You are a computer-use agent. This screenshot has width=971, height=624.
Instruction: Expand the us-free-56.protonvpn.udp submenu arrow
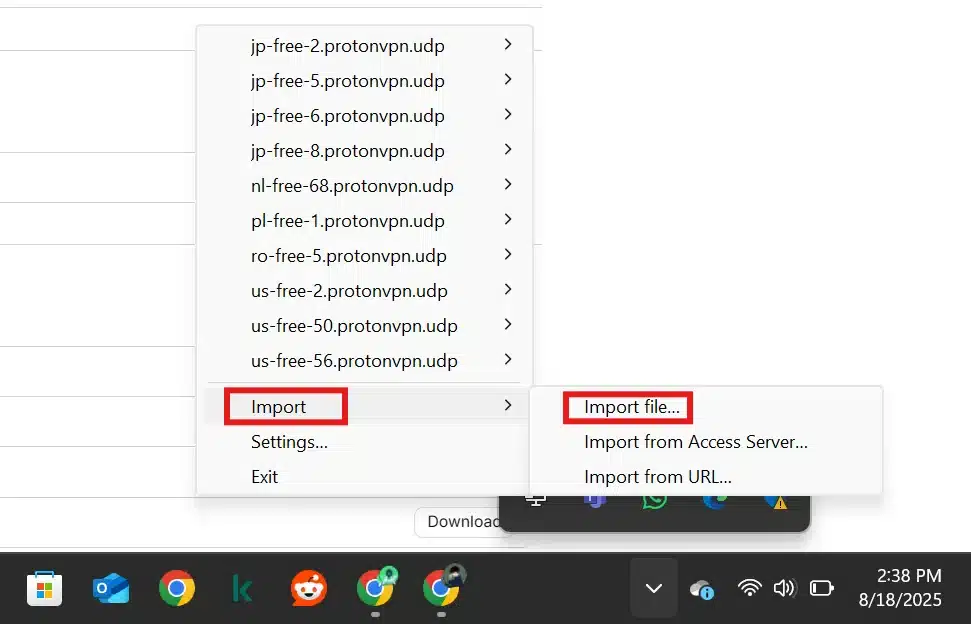point(508,359)
